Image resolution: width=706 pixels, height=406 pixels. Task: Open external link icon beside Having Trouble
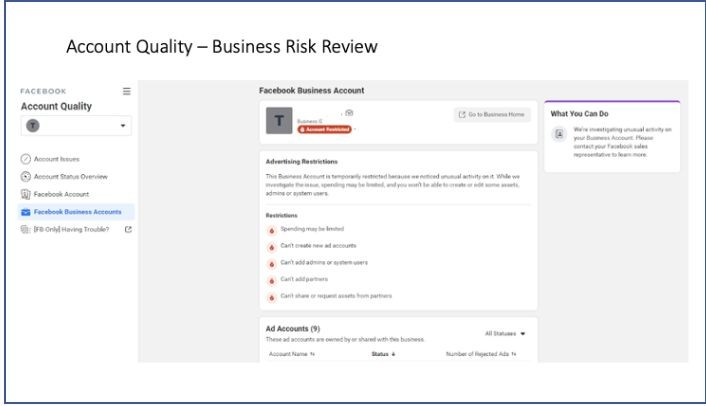128,230
